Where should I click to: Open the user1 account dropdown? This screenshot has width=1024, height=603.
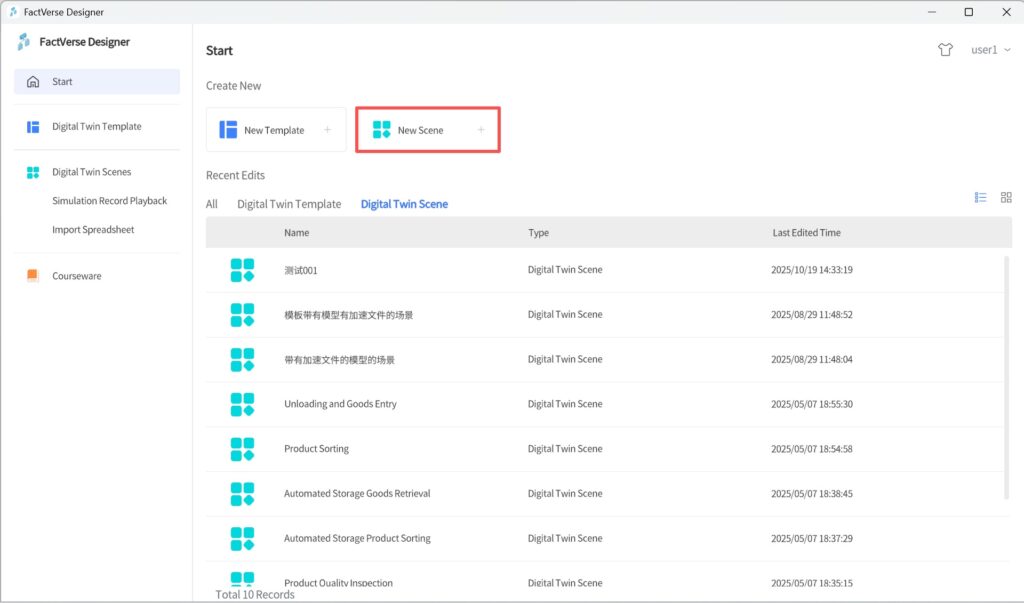tap(990, 50)
